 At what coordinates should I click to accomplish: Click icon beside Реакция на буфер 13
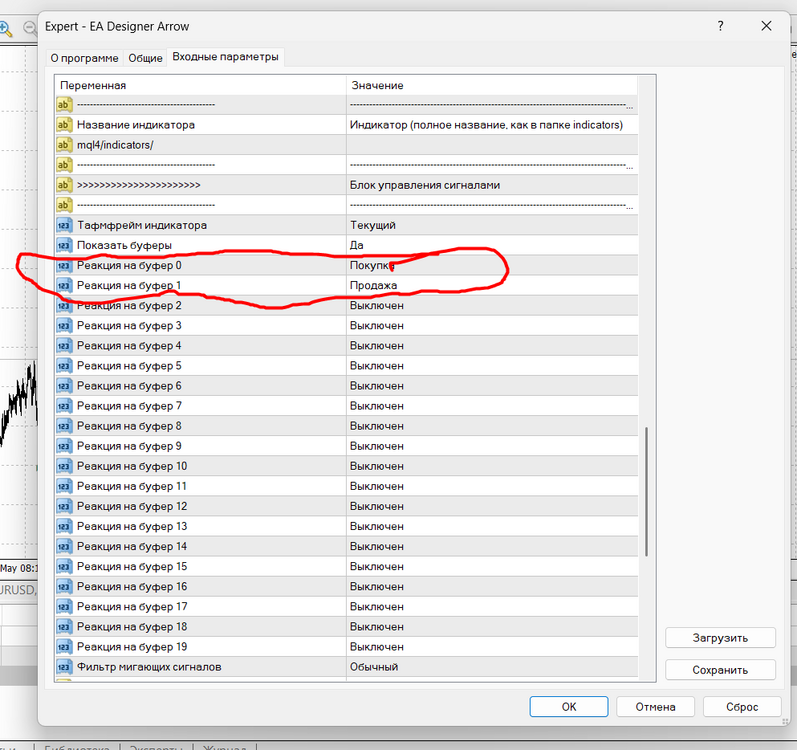point(64,526)
